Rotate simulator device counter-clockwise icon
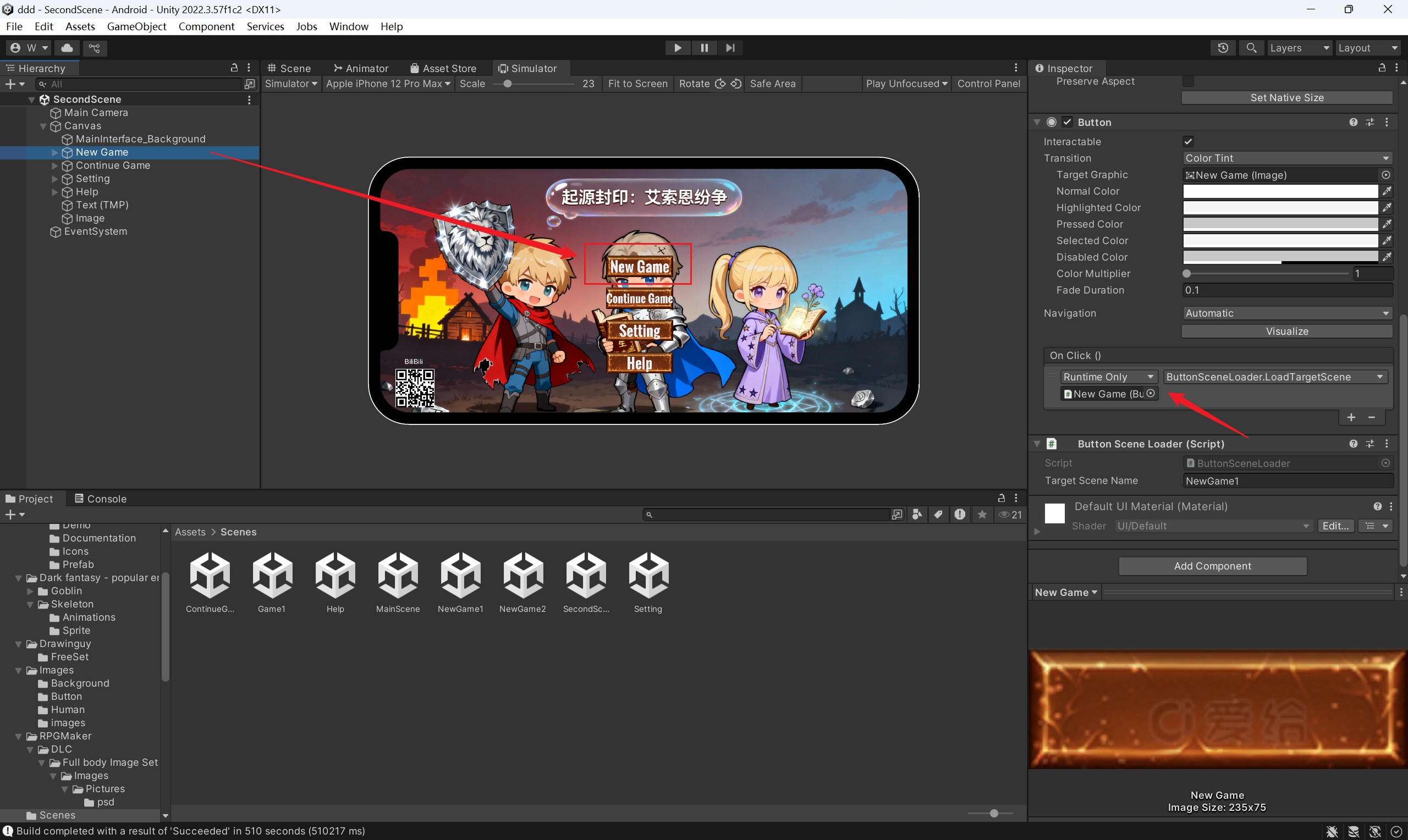Image resolution: width=1408 pixels, height=840 pixels. (x=735, y=84)
